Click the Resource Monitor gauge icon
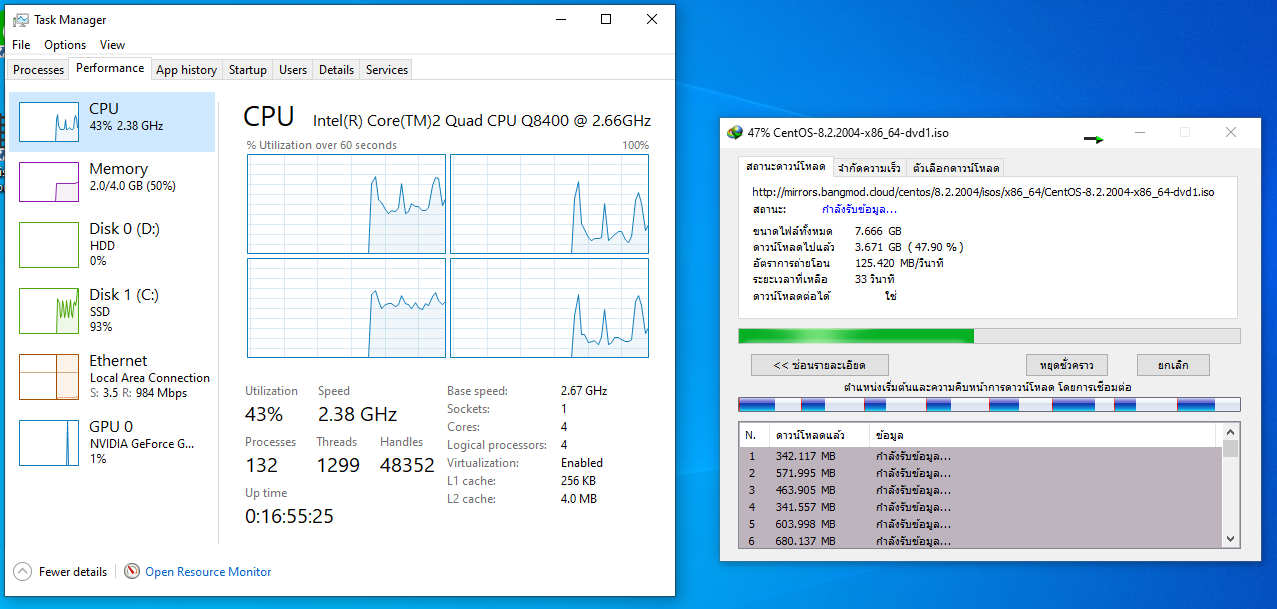This screenshot has height=609, width=1277. [x=132, y=572]
